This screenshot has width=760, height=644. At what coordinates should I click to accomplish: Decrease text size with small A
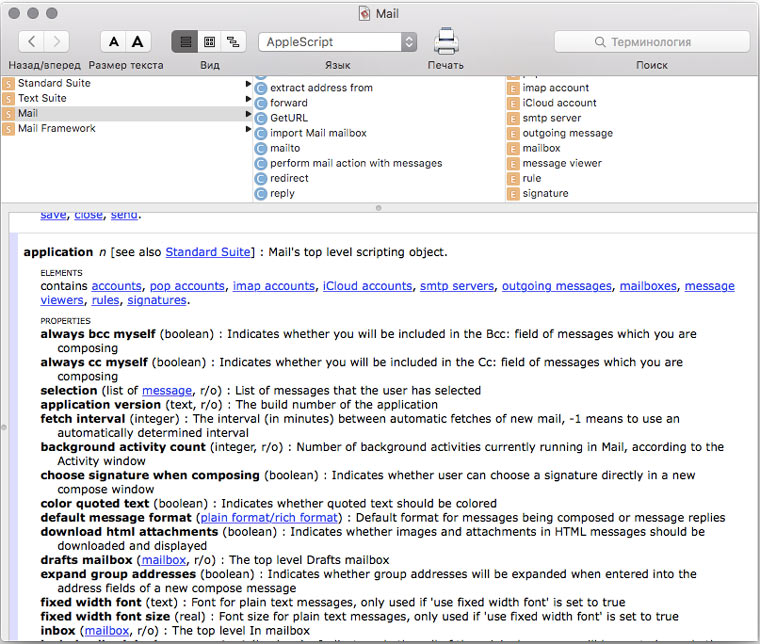[x=113, y=42]
